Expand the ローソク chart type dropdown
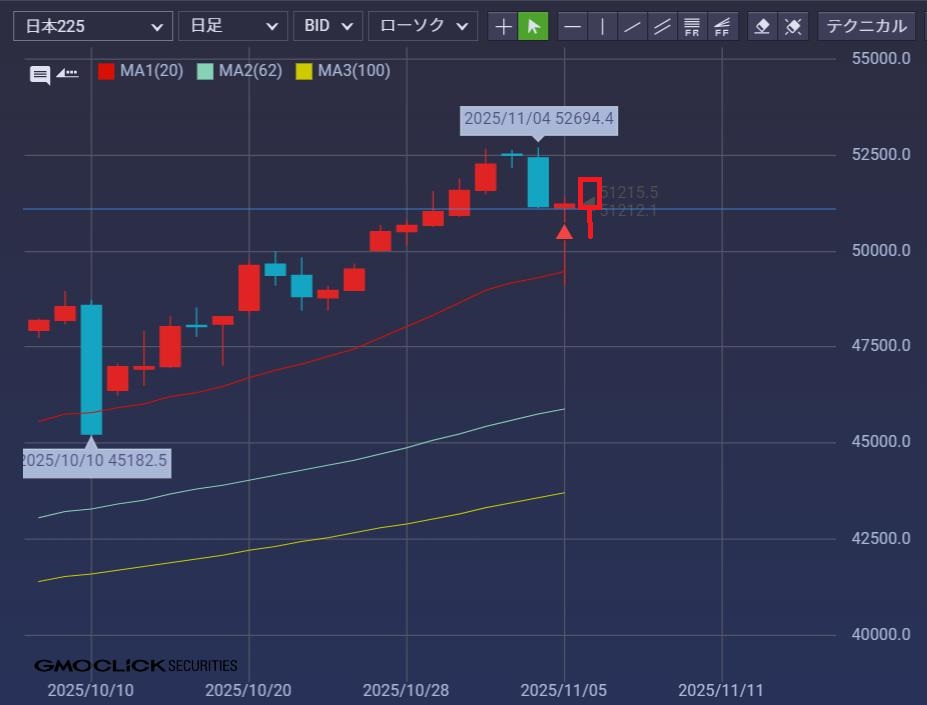 click(422, 27)
